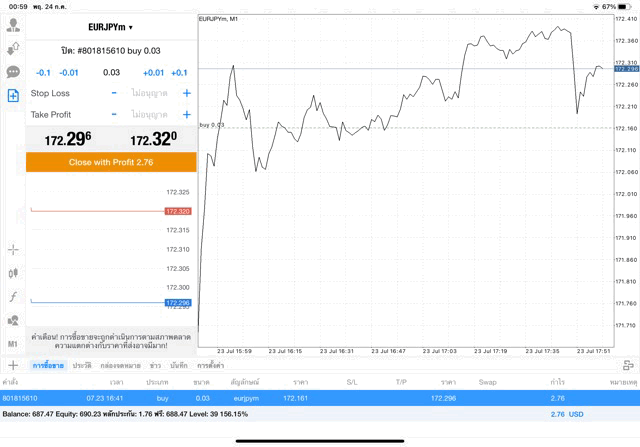Image resolution: width=640 pixels, height=447 pixels.
Task: Decrease the Take Profit value
Action: click(114, 115)
